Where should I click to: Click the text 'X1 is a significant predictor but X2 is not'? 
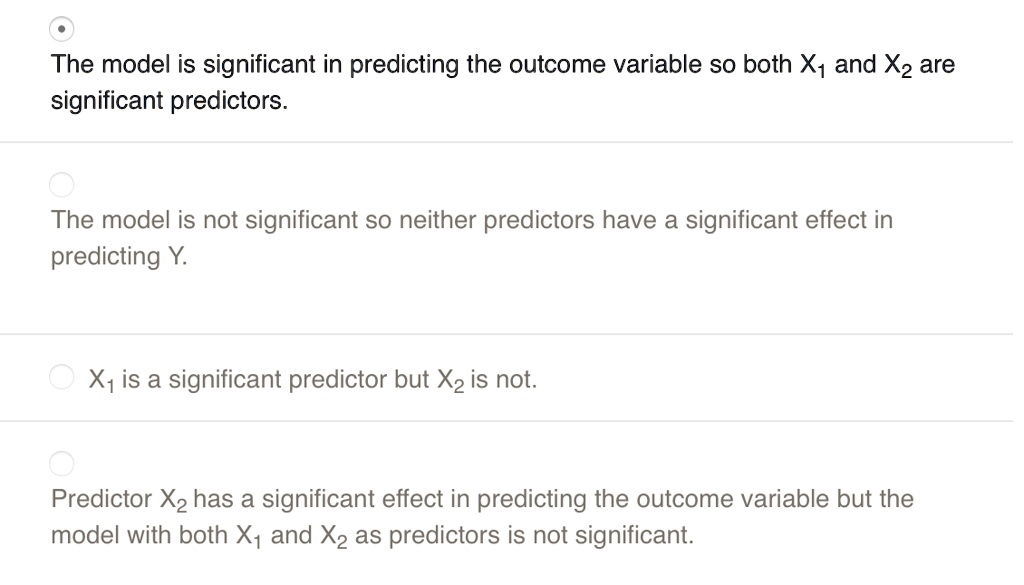click(310, 379)
